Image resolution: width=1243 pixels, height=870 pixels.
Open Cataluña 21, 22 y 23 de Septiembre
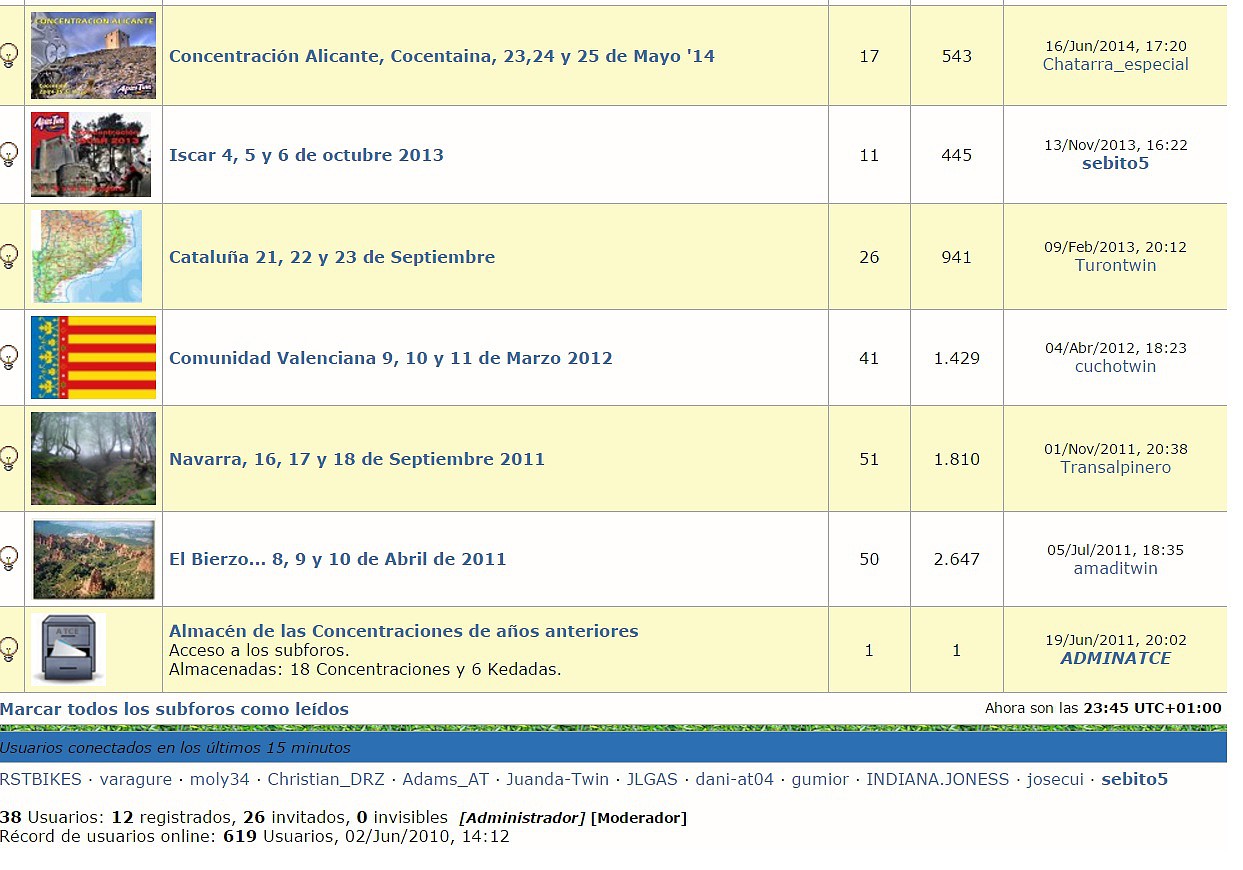[332, 257]
